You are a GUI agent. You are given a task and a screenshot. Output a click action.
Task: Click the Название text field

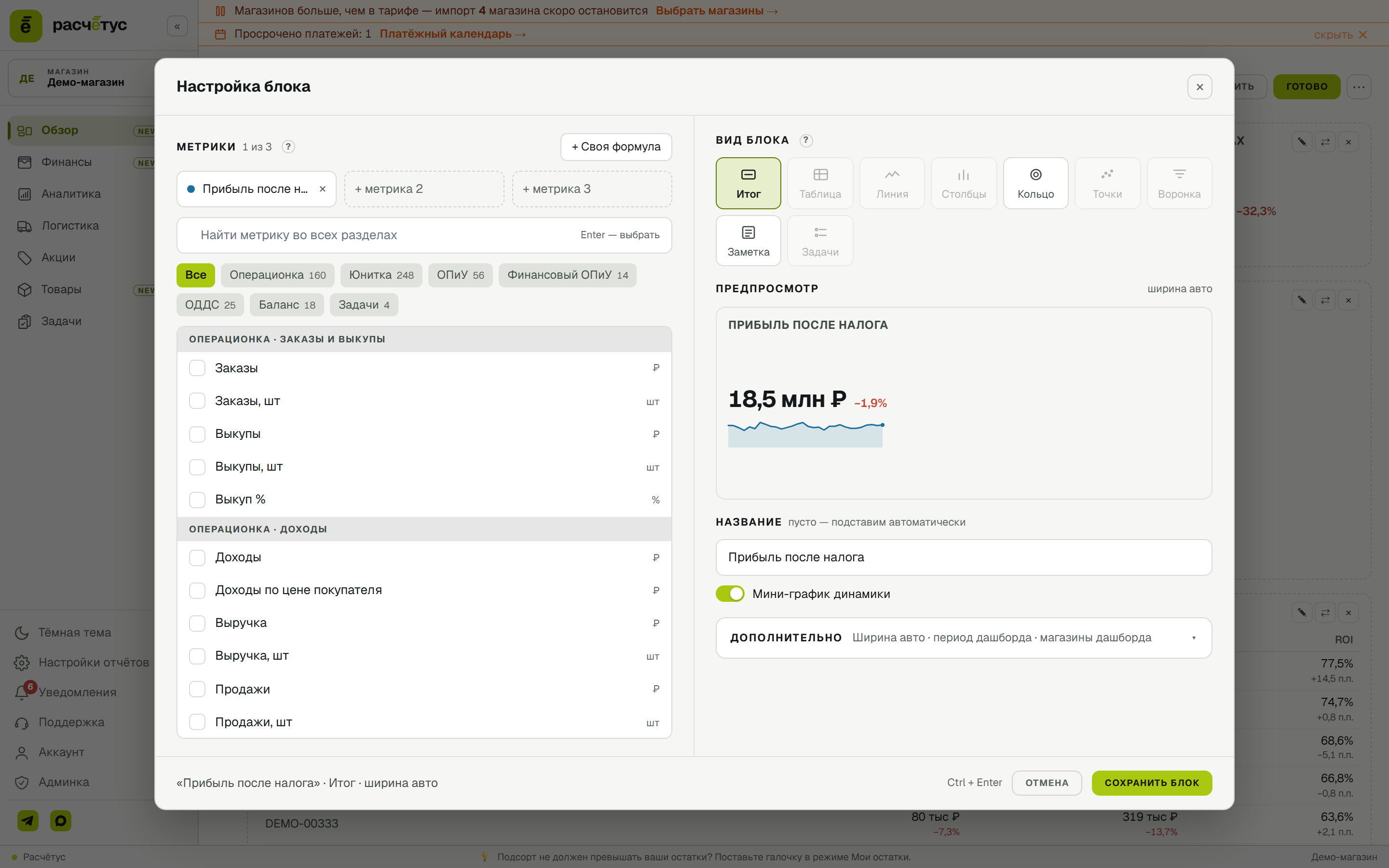point(963,557)
